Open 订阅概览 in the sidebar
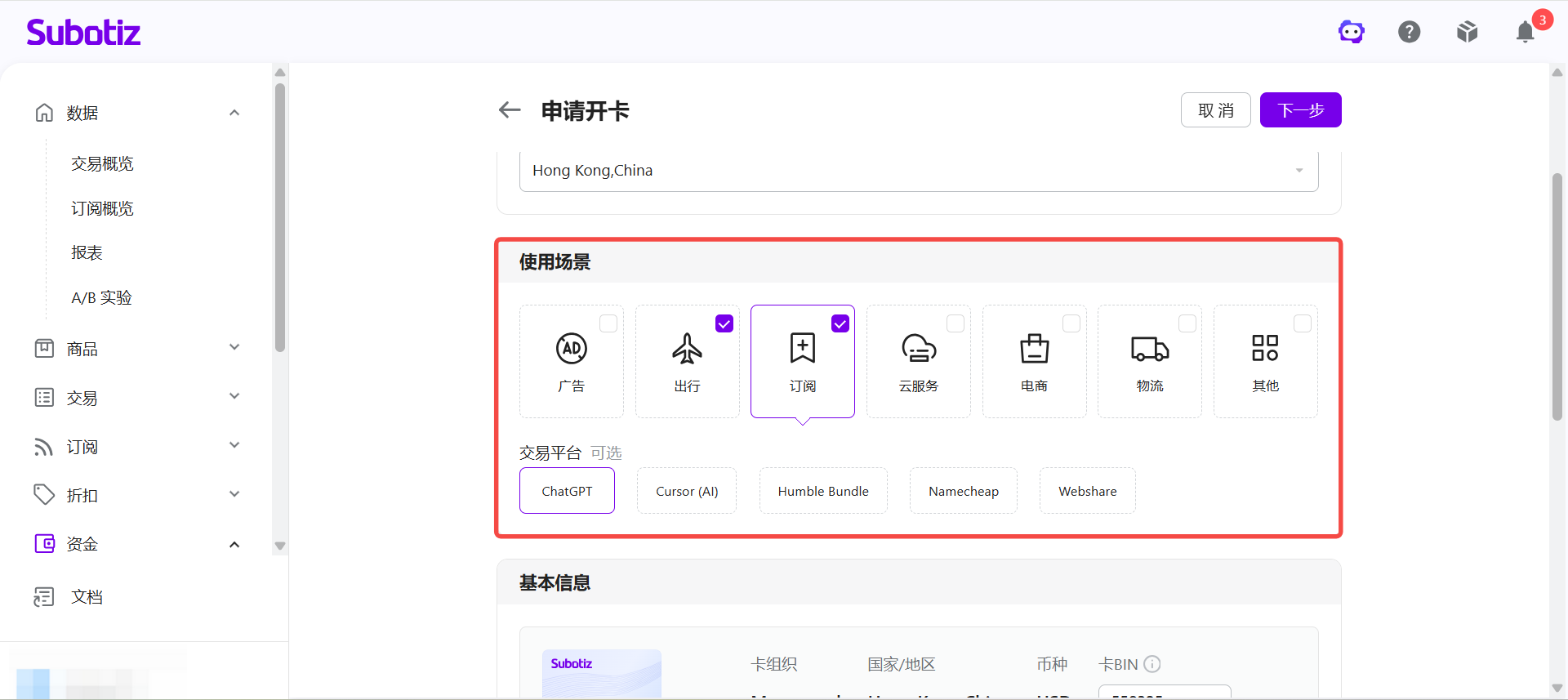This screenshot has width=1568, height=700. [102, 208]
